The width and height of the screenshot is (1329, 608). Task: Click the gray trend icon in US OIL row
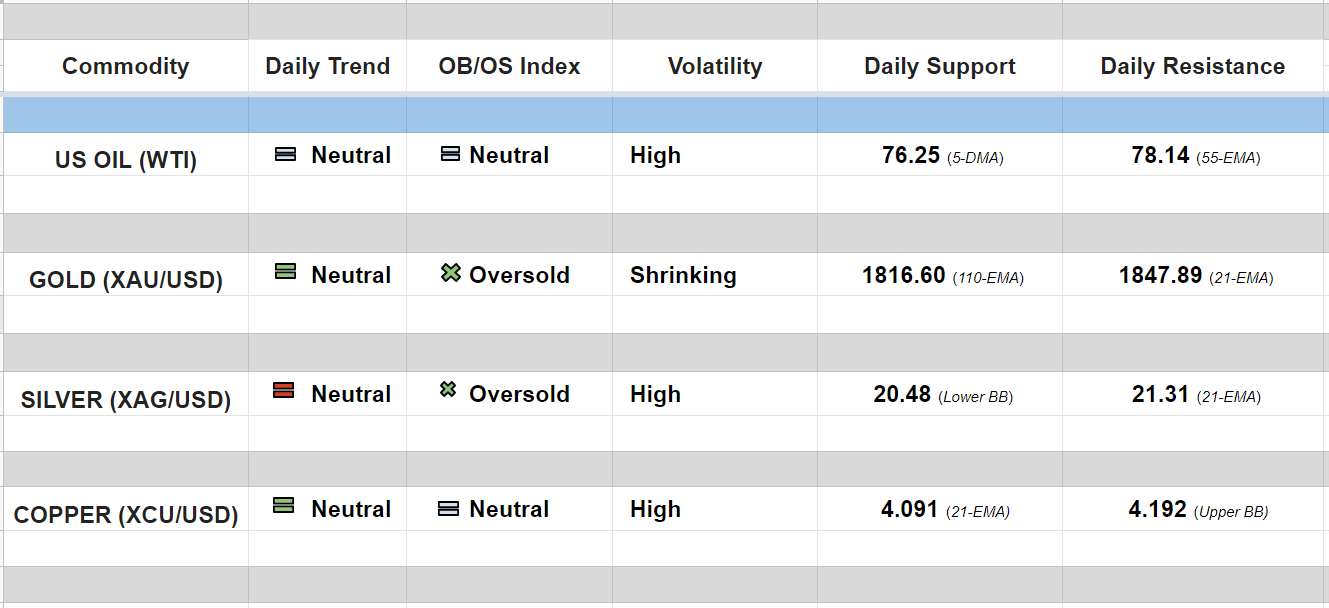pyautogui.click(x=285, y=155)
